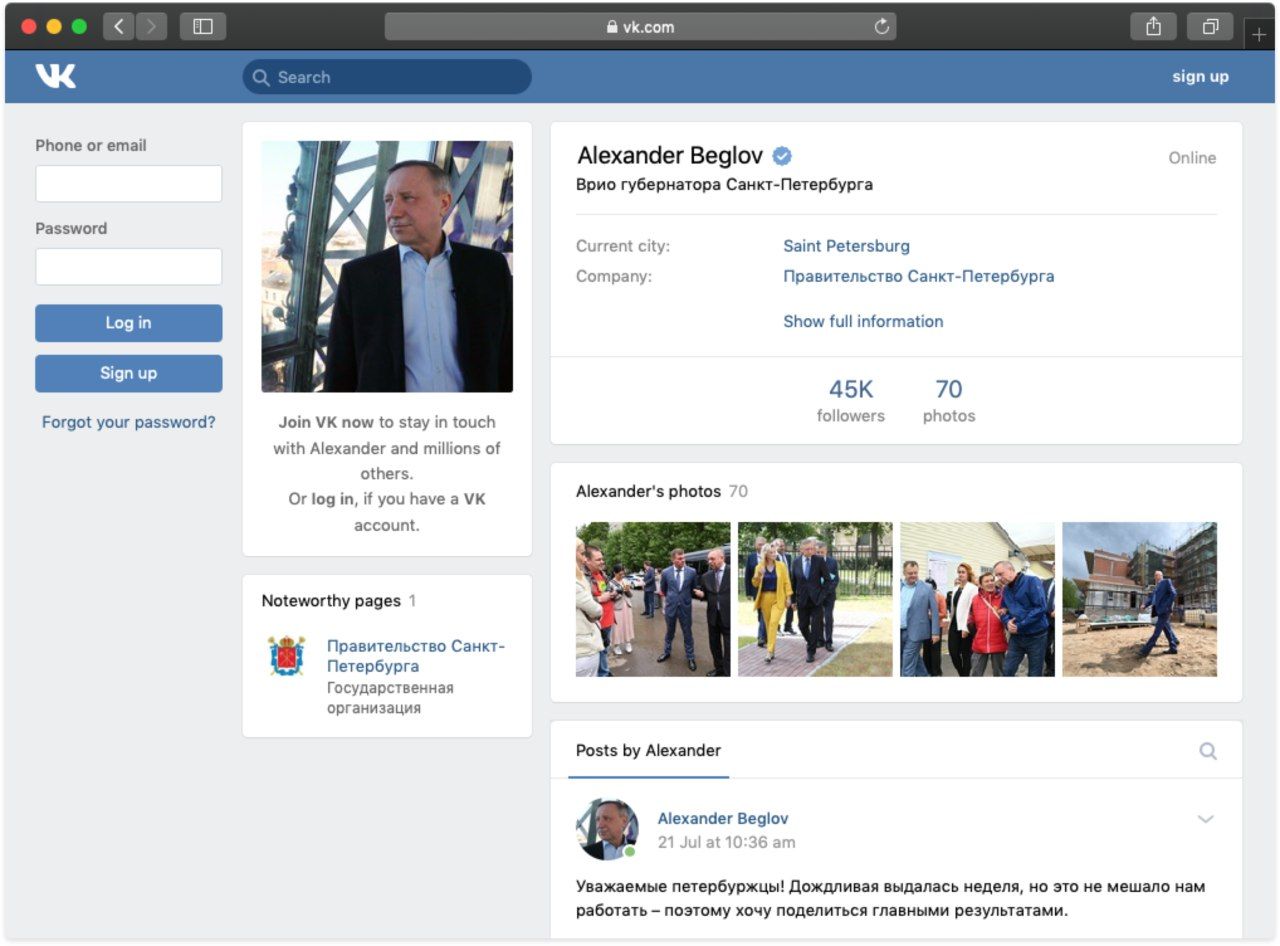Image resolution: width=1280 pixels, height=946 pixels.
Task: Click sign up in the top header
Action: [x=1200, y=77]
